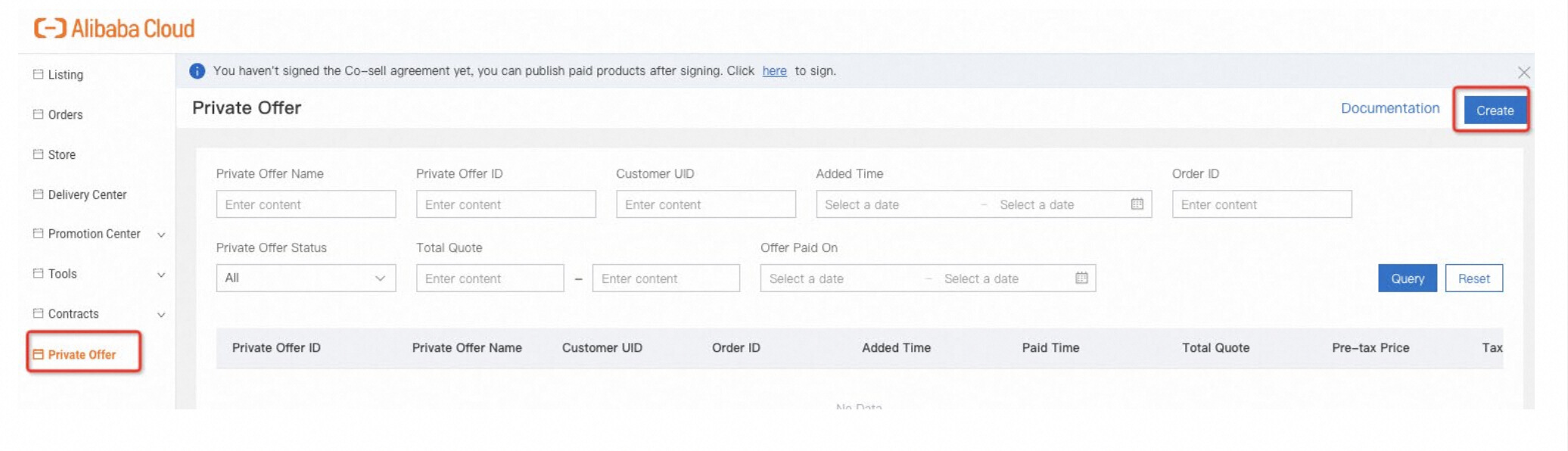Expand the Promotion Center submenu
The height and width of the screenshot is (451, 1568).
(x=161, y=235)
